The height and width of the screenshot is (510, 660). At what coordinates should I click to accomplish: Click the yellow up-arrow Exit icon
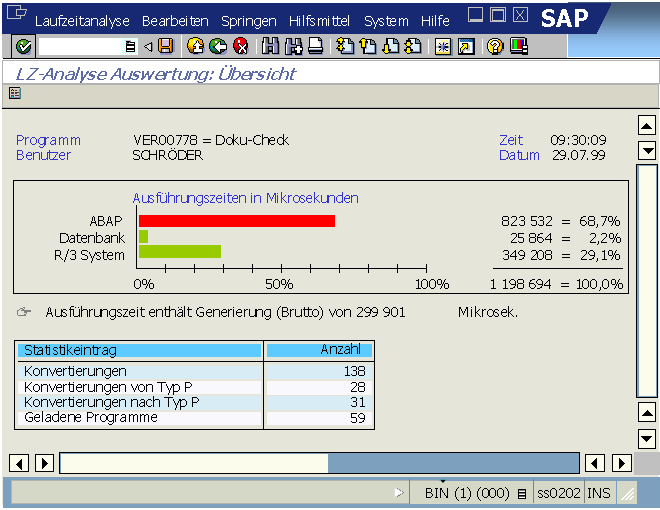pos(195,46)
